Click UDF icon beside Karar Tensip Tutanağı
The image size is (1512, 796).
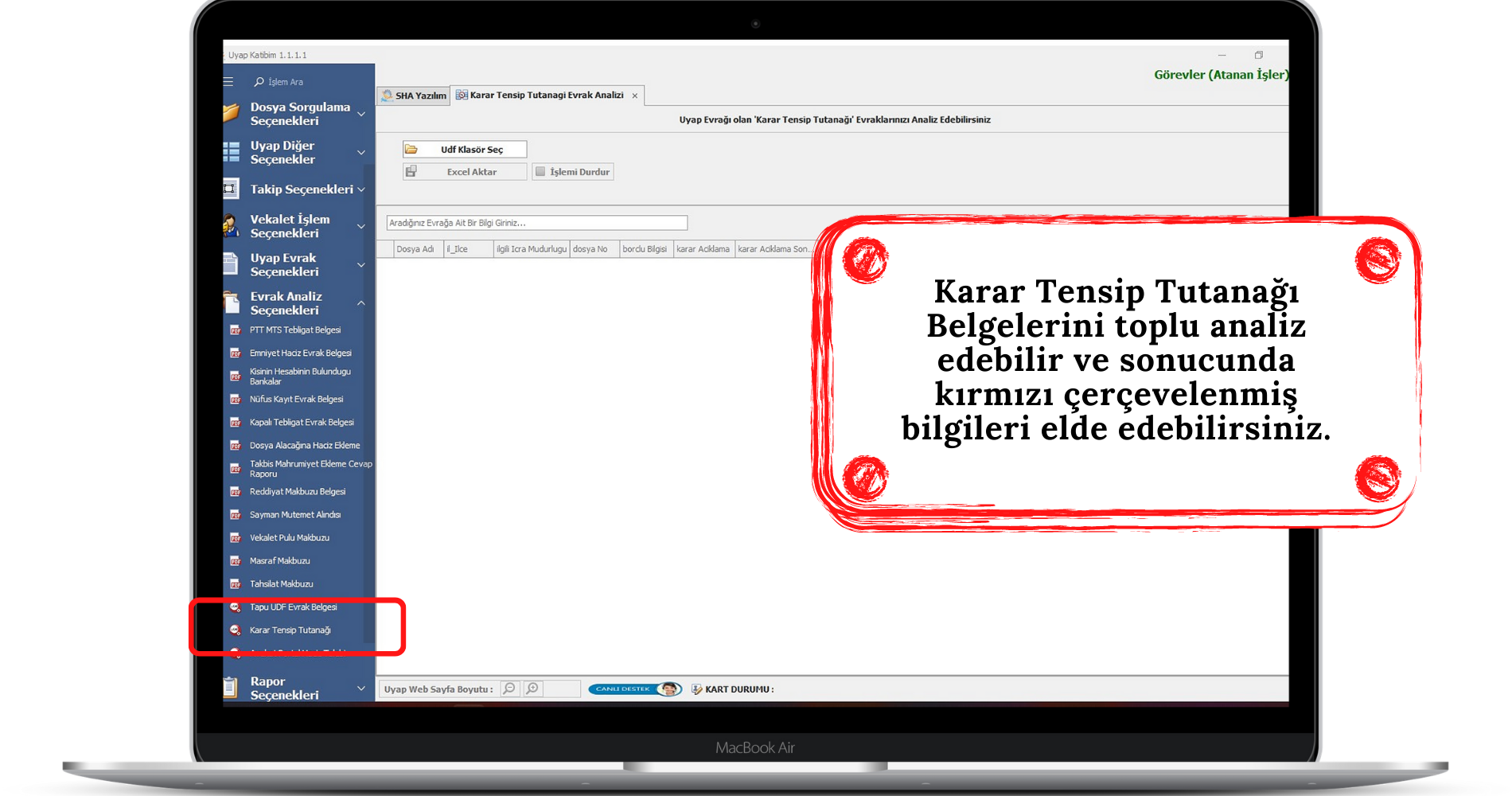click(x=235, y=630)
